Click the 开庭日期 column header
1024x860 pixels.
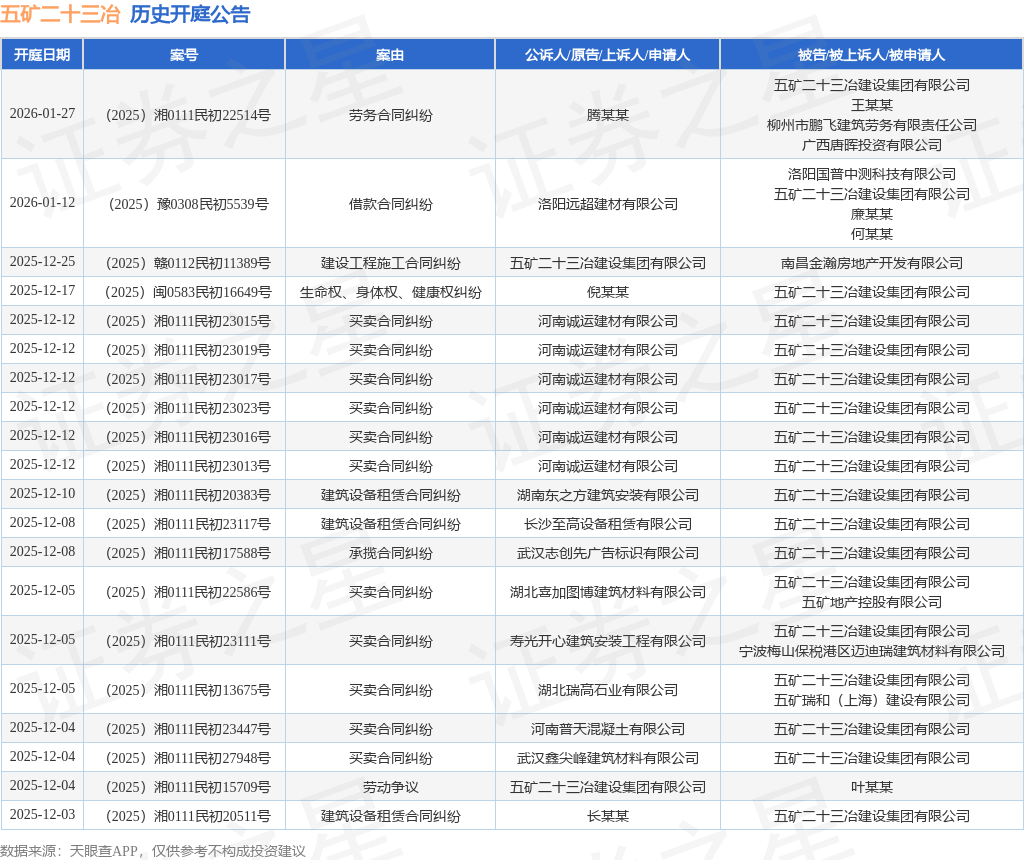(42, 55)
